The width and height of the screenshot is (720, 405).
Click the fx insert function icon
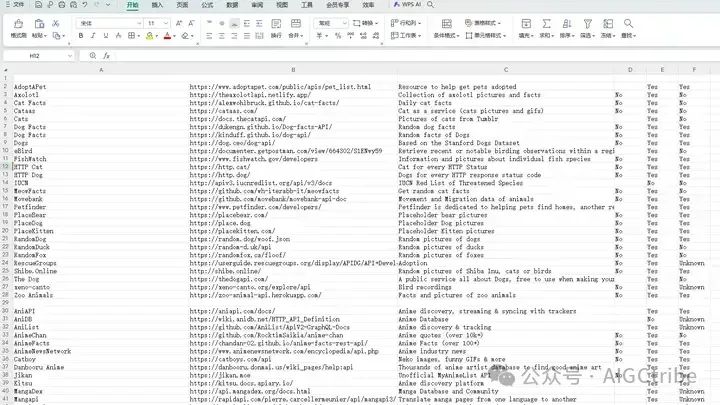[x=107, y=56]
